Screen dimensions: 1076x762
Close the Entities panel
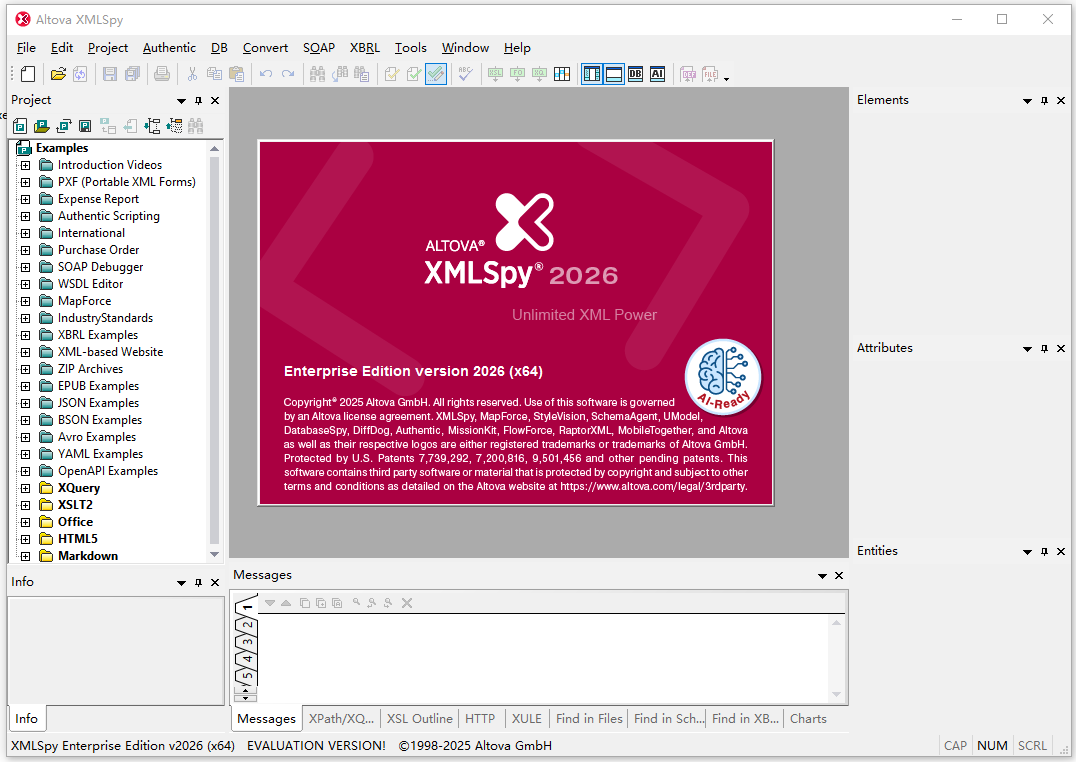1061,552
